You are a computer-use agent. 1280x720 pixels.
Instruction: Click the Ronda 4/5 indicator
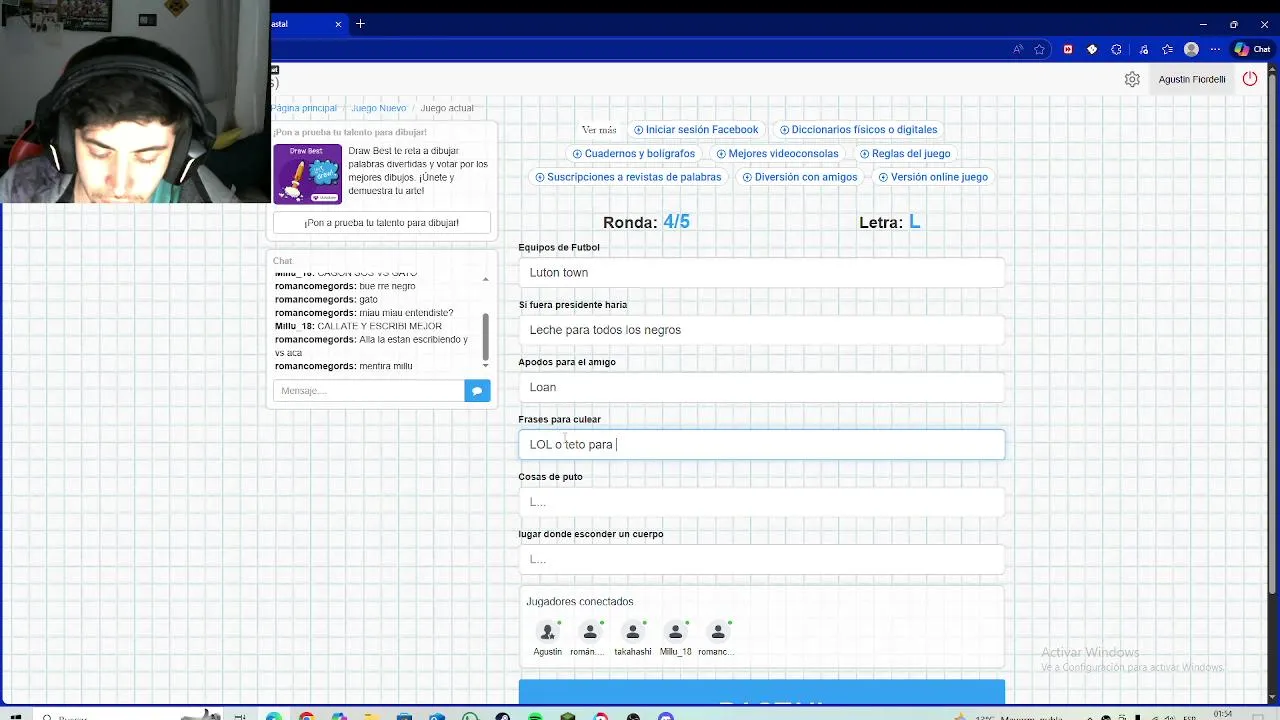(x=646, y=222)
